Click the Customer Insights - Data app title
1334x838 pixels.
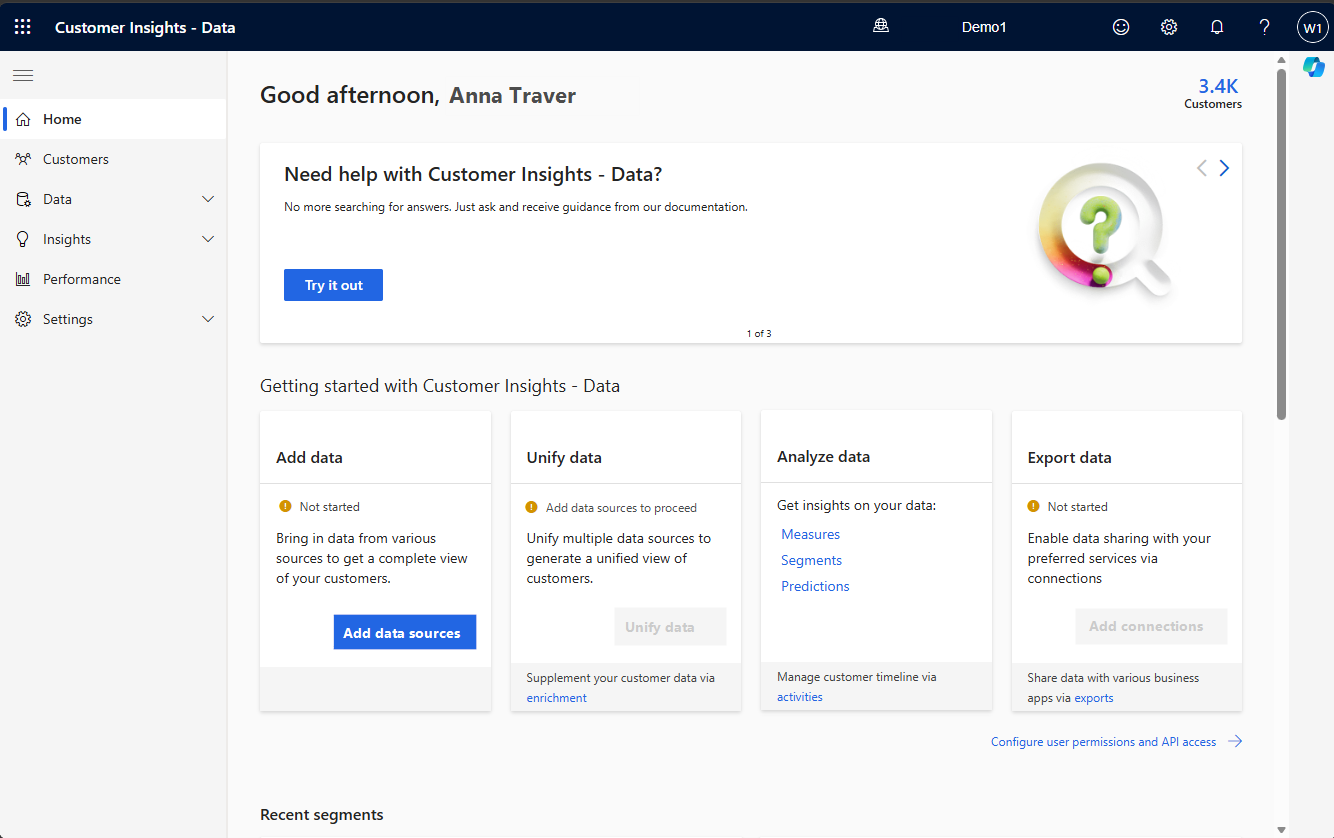pos(145,27)
